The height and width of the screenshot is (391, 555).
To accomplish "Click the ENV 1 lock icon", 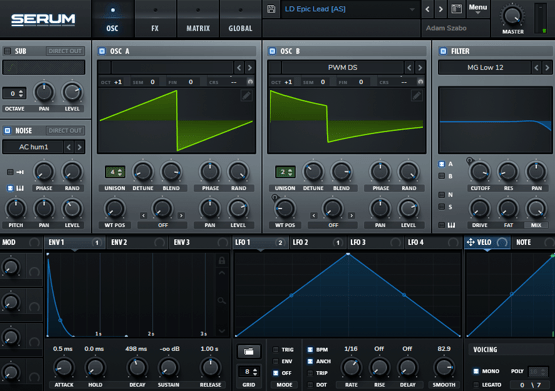I will [x=222, y=260].
